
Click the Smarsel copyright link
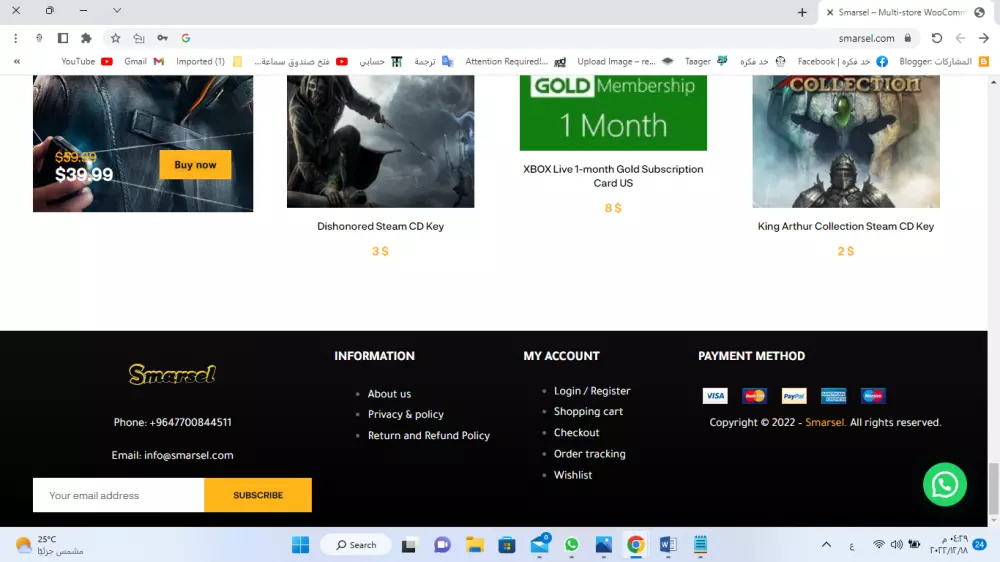click(825, 422)
